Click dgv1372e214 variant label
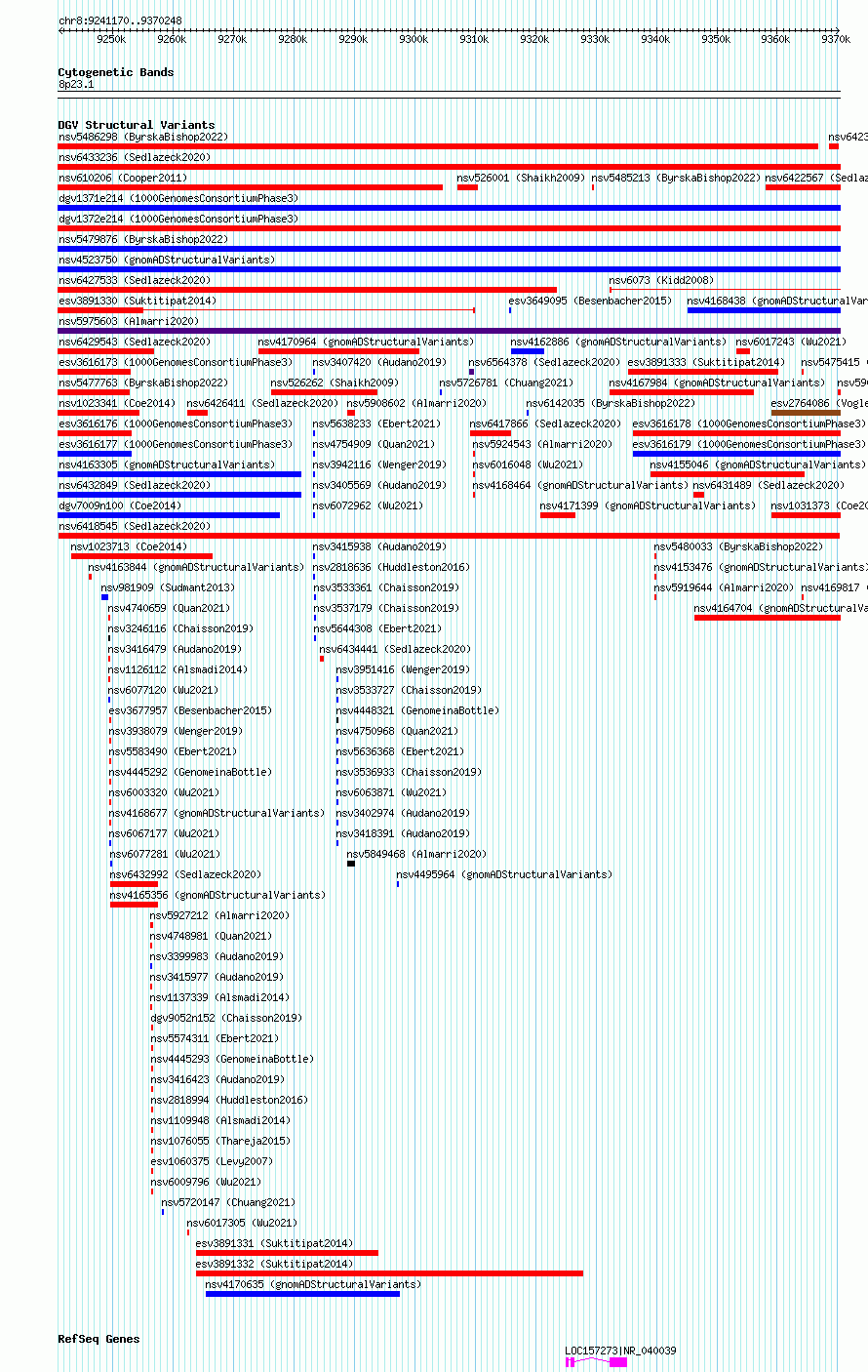Image resolution: width=868 pixels, height=1372 pixels. (x=178, y=219)
